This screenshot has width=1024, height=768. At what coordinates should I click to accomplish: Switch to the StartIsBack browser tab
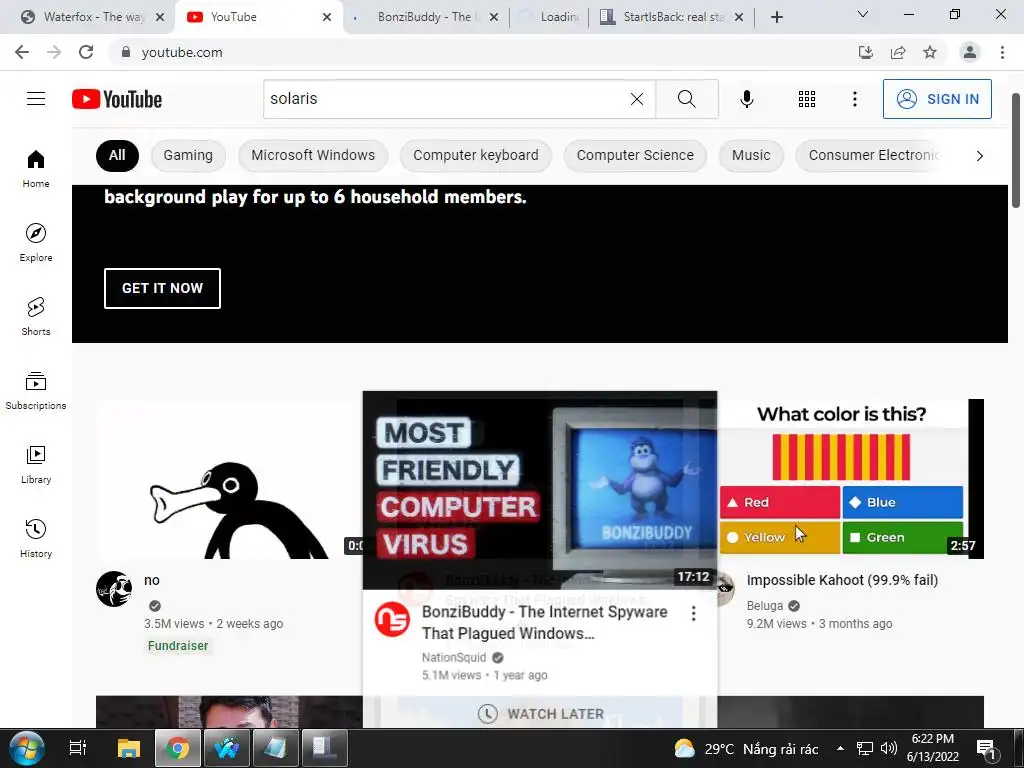pyautogui.click(x=669, y=17)
